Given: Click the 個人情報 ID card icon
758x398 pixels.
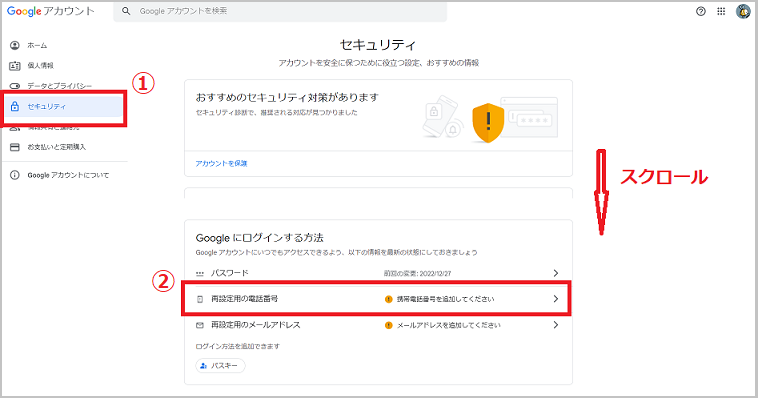Looking at the screenshot, I should (x=15, y=66).
